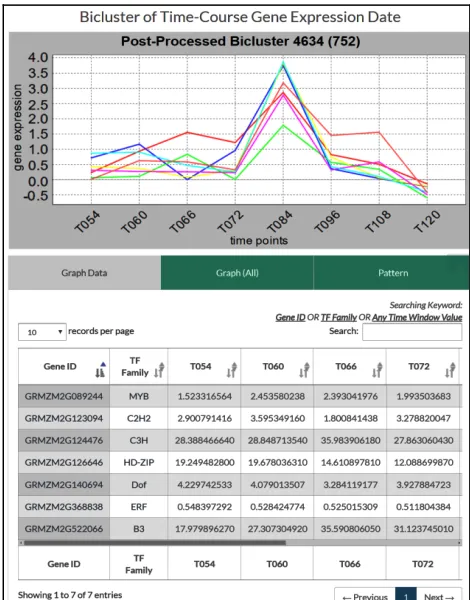Click value 17.979896270 in B3 row
The height and width of the screenshot is (600, 470).
point(204,529)
